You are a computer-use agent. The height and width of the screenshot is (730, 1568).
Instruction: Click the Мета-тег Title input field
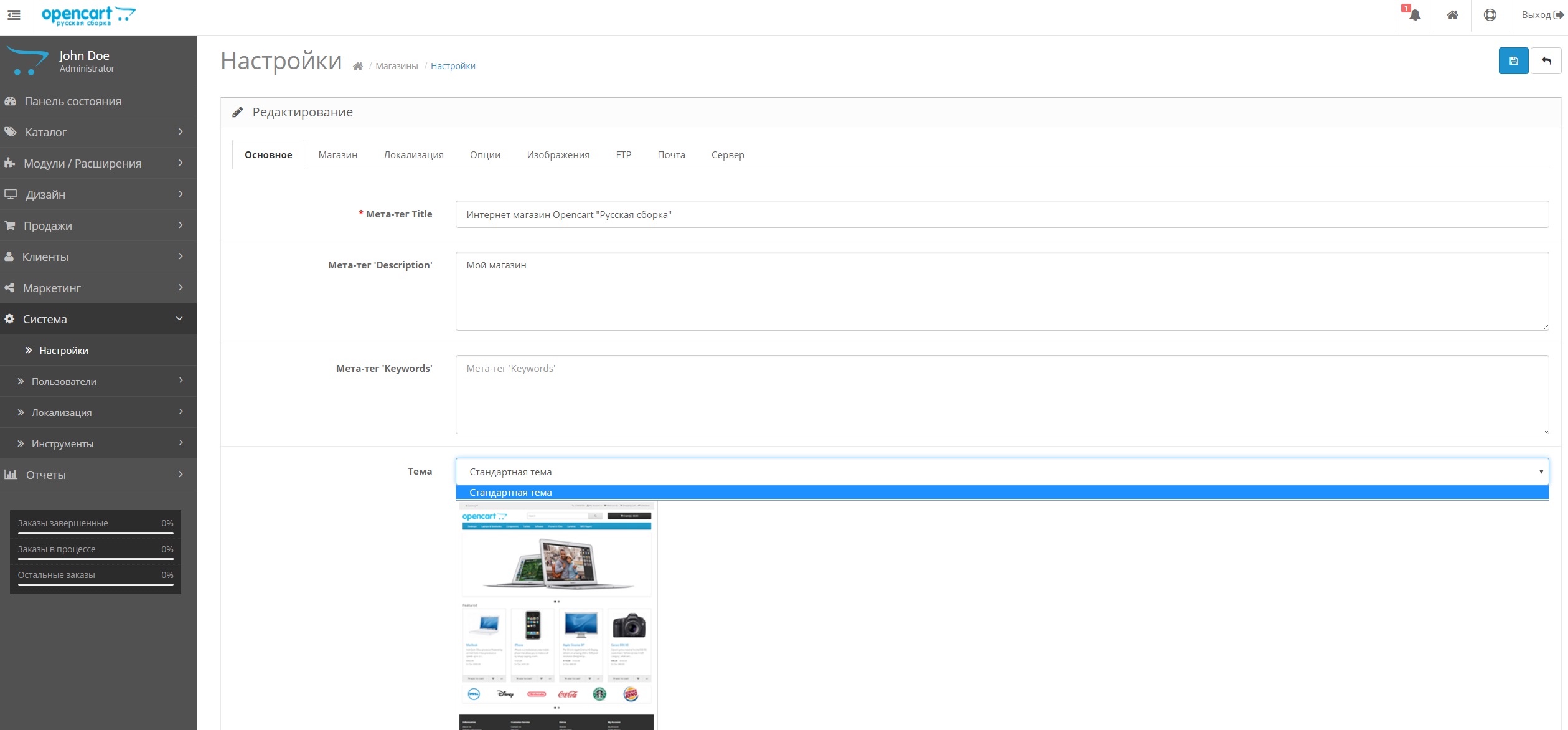coord(1002,215)
